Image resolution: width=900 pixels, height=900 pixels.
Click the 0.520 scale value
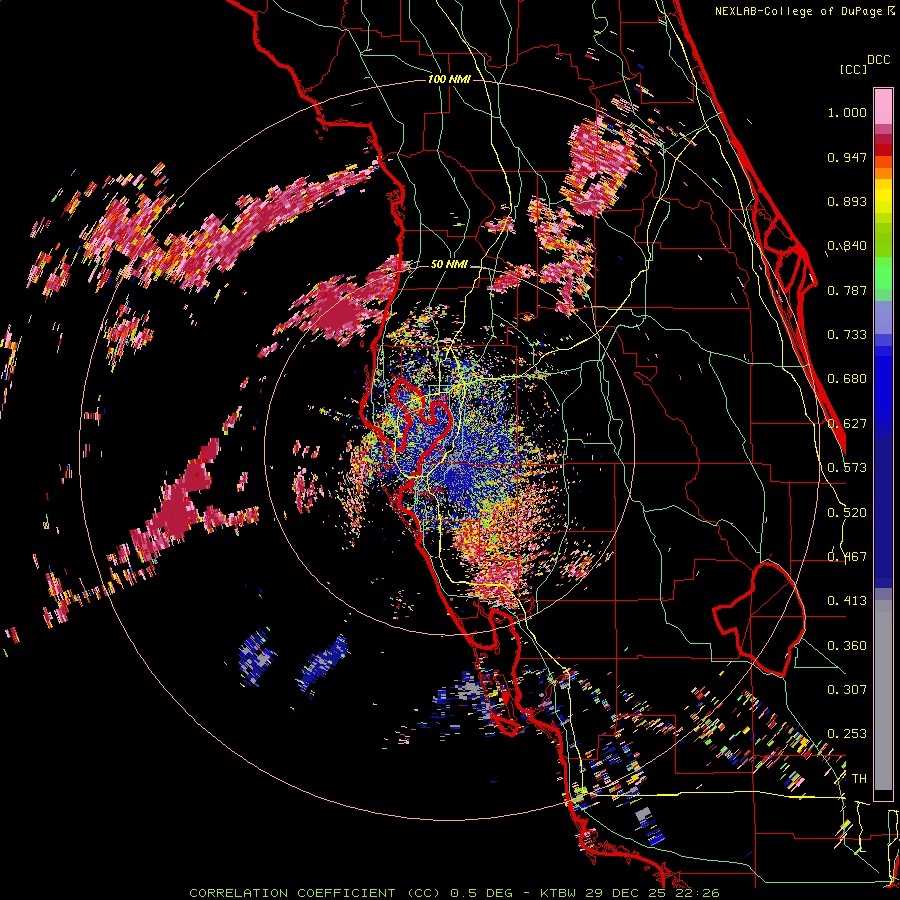tap(847, 513)
